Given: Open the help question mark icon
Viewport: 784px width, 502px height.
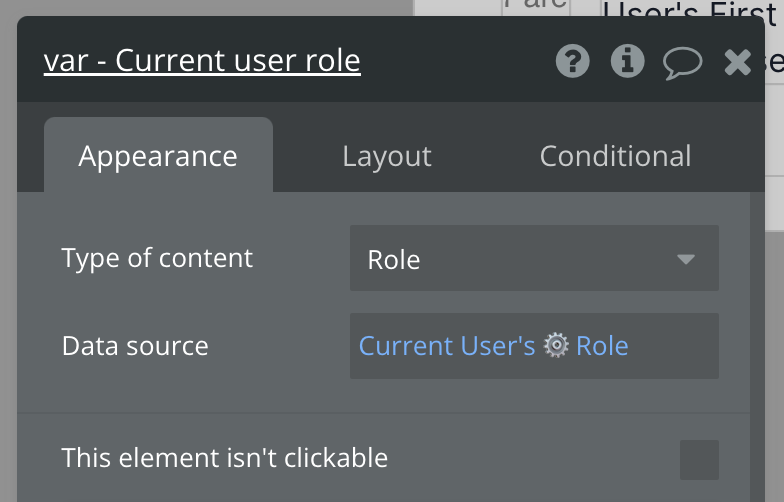Looking at the screenshot, I should click(x=572, y=62).
